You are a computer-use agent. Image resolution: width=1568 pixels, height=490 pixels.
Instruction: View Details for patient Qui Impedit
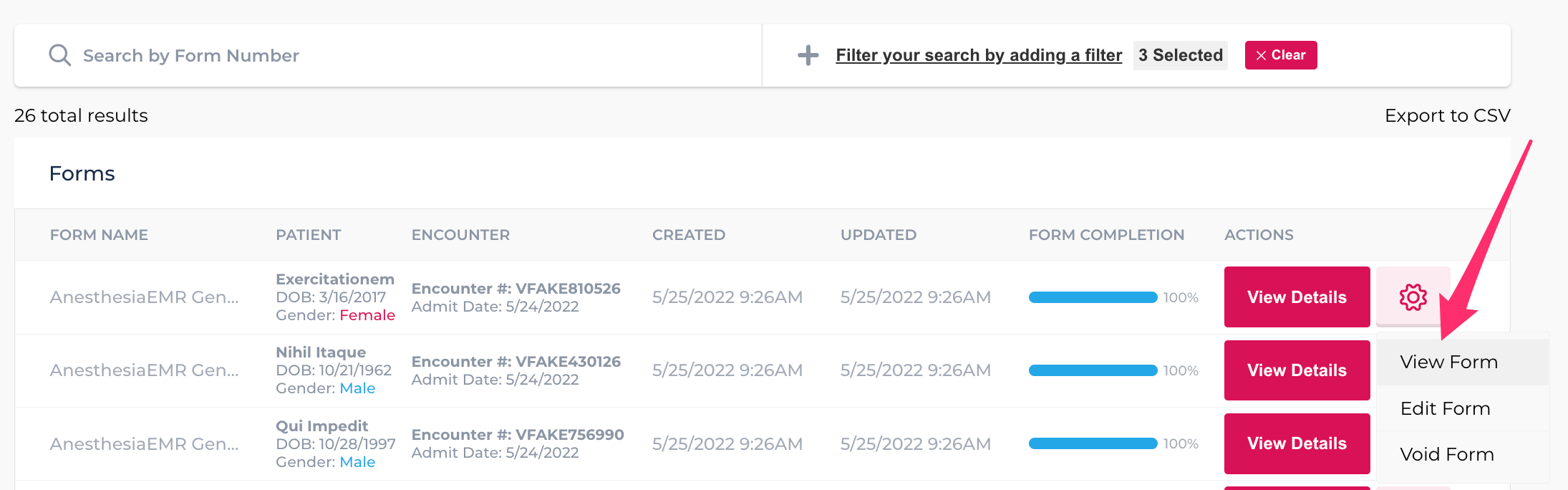coord(1297,443)
